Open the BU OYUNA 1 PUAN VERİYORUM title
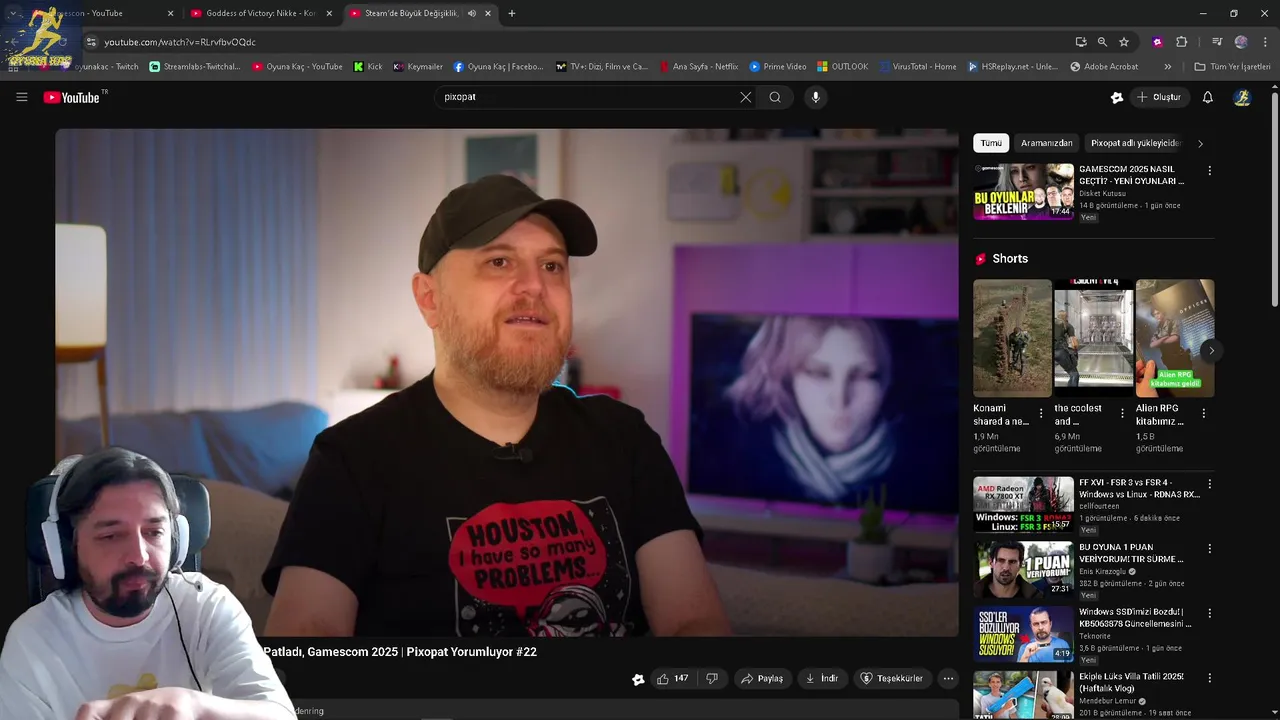 1131,553
